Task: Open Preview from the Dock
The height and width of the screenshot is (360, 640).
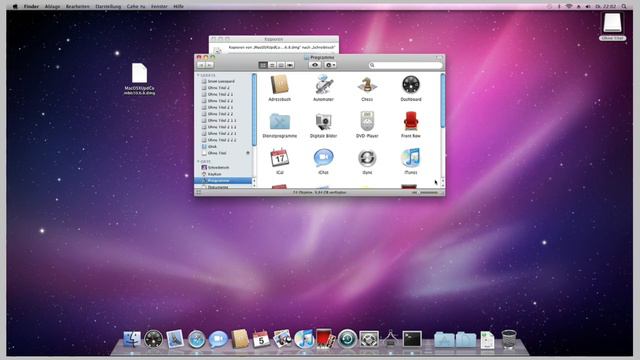Action: [x=282, y=339]
